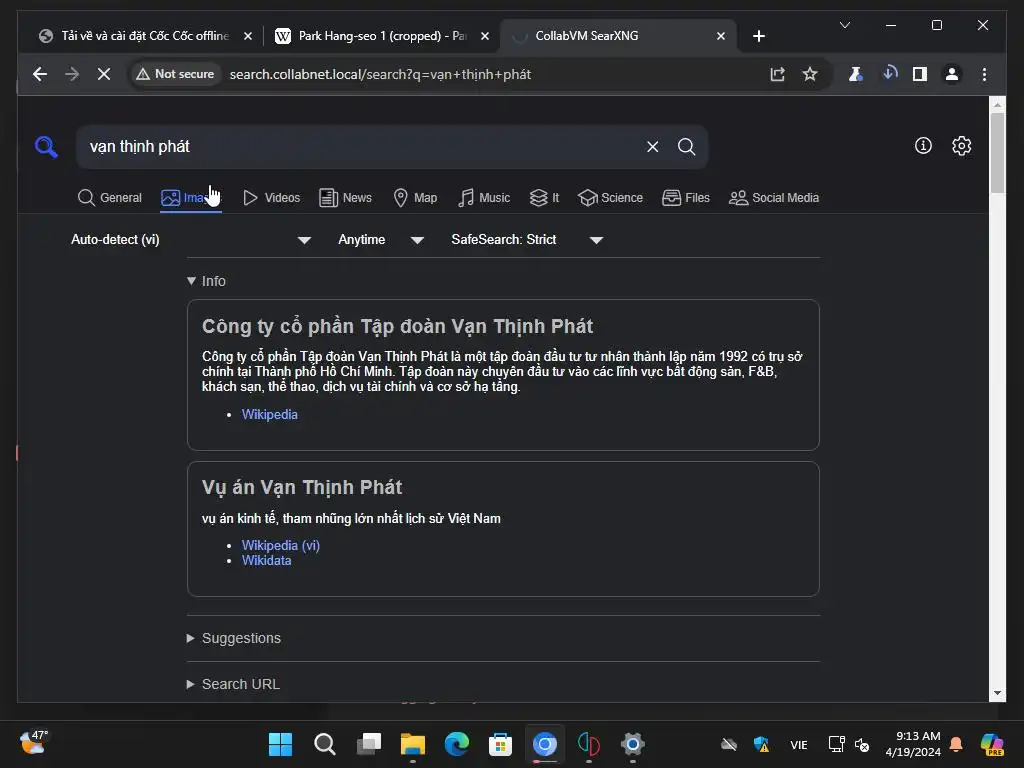Switch to It search category
Screen dimensions: 1024x768
[x=544, y=197]
